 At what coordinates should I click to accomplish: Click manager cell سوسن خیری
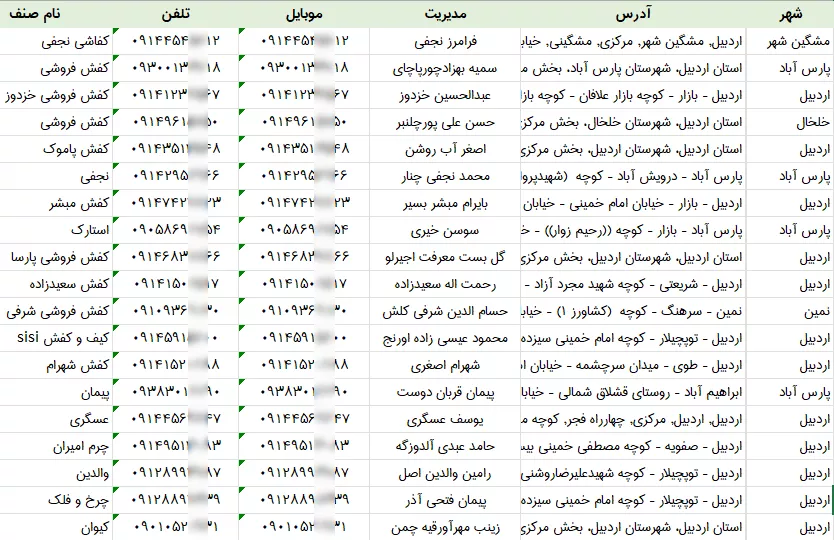[x=445, y=230]
